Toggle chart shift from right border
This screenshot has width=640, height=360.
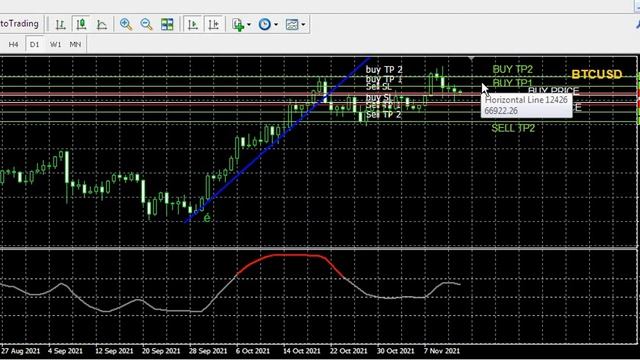click(x=213, y=24)
